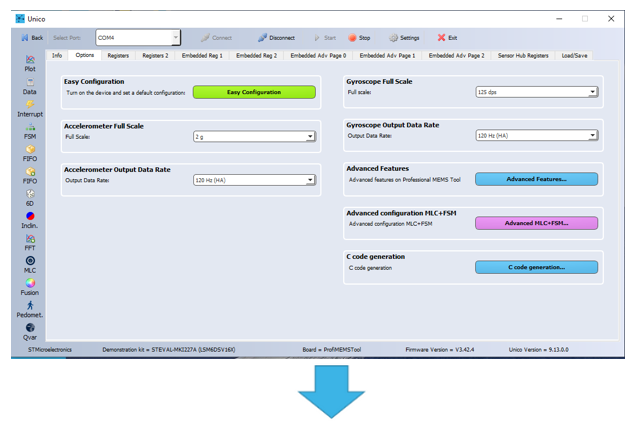Select the Options tab
The height and width of the screenshot is (435, 640).
point(84,55)
